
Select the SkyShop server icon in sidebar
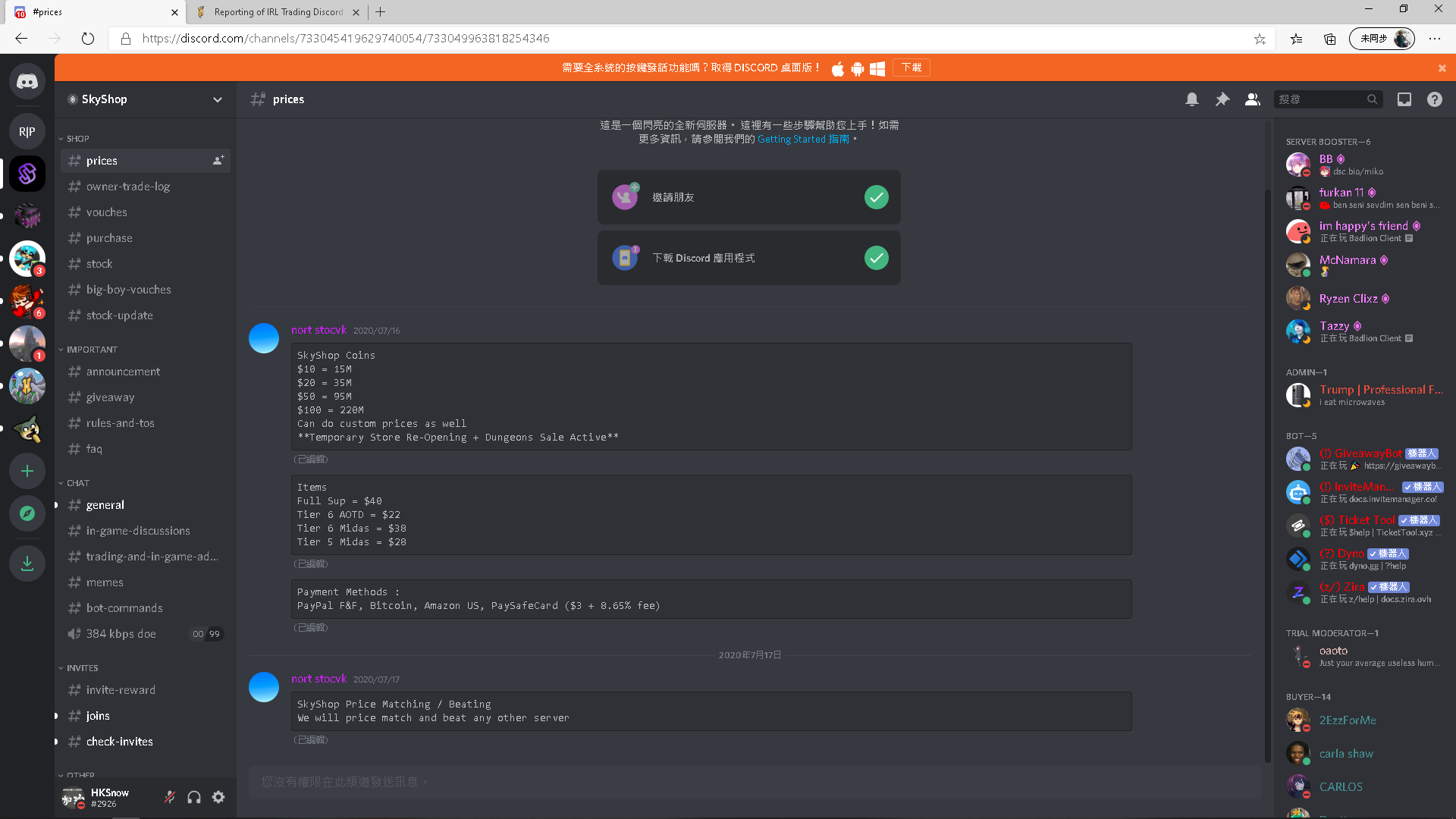[27, 174]
